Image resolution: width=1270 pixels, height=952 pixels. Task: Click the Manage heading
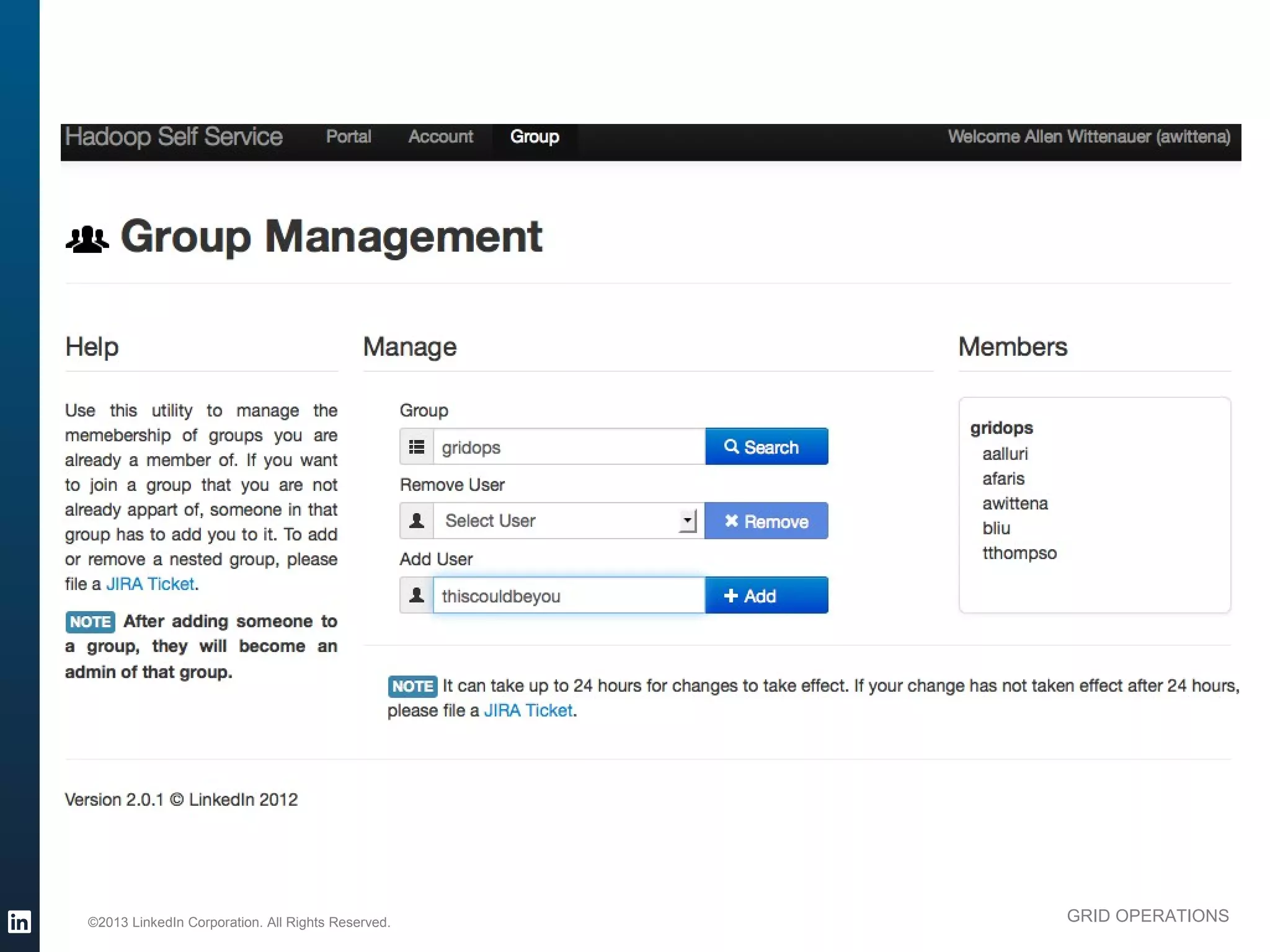410,346
